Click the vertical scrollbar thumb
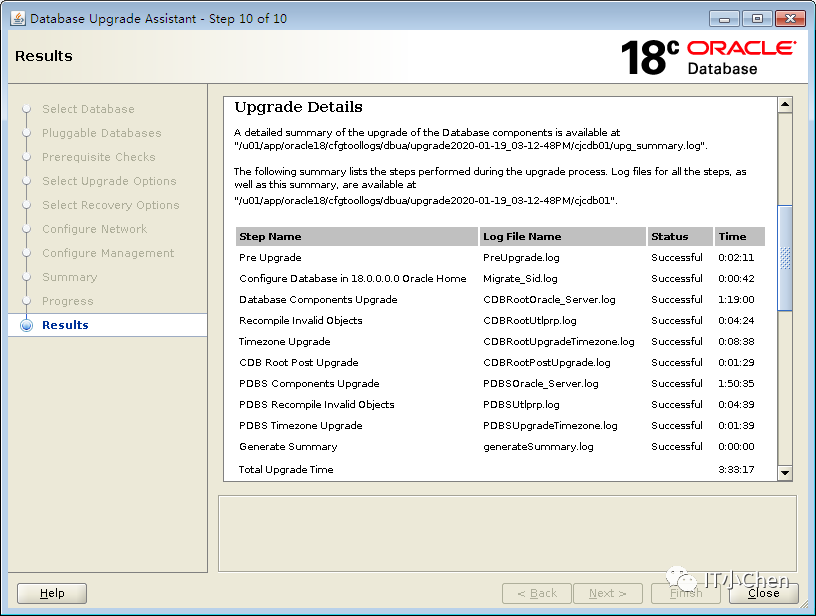 pyautogui.click(x=785, y=258)
